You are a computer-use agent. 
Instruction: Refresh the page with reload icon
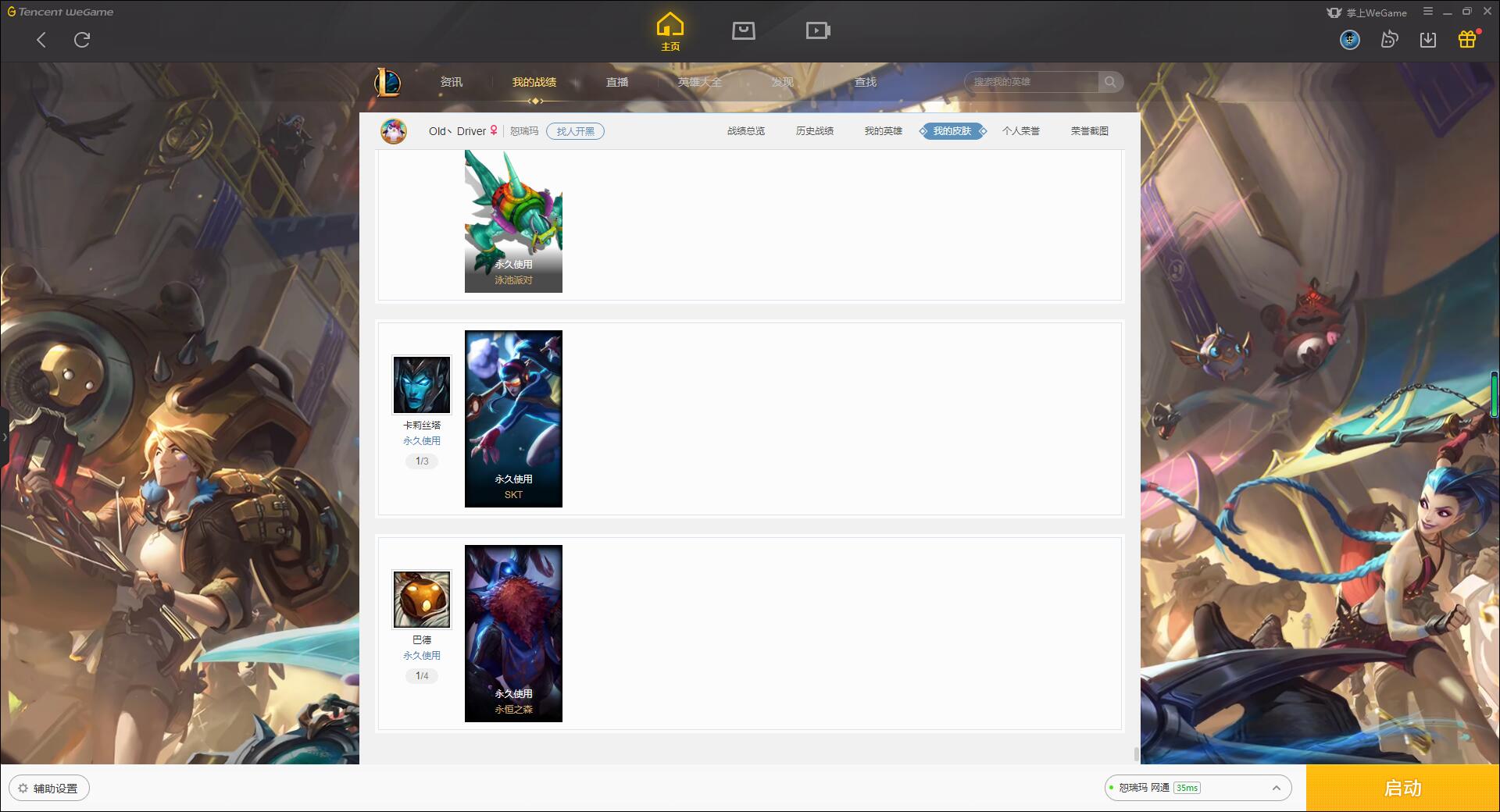82,40
